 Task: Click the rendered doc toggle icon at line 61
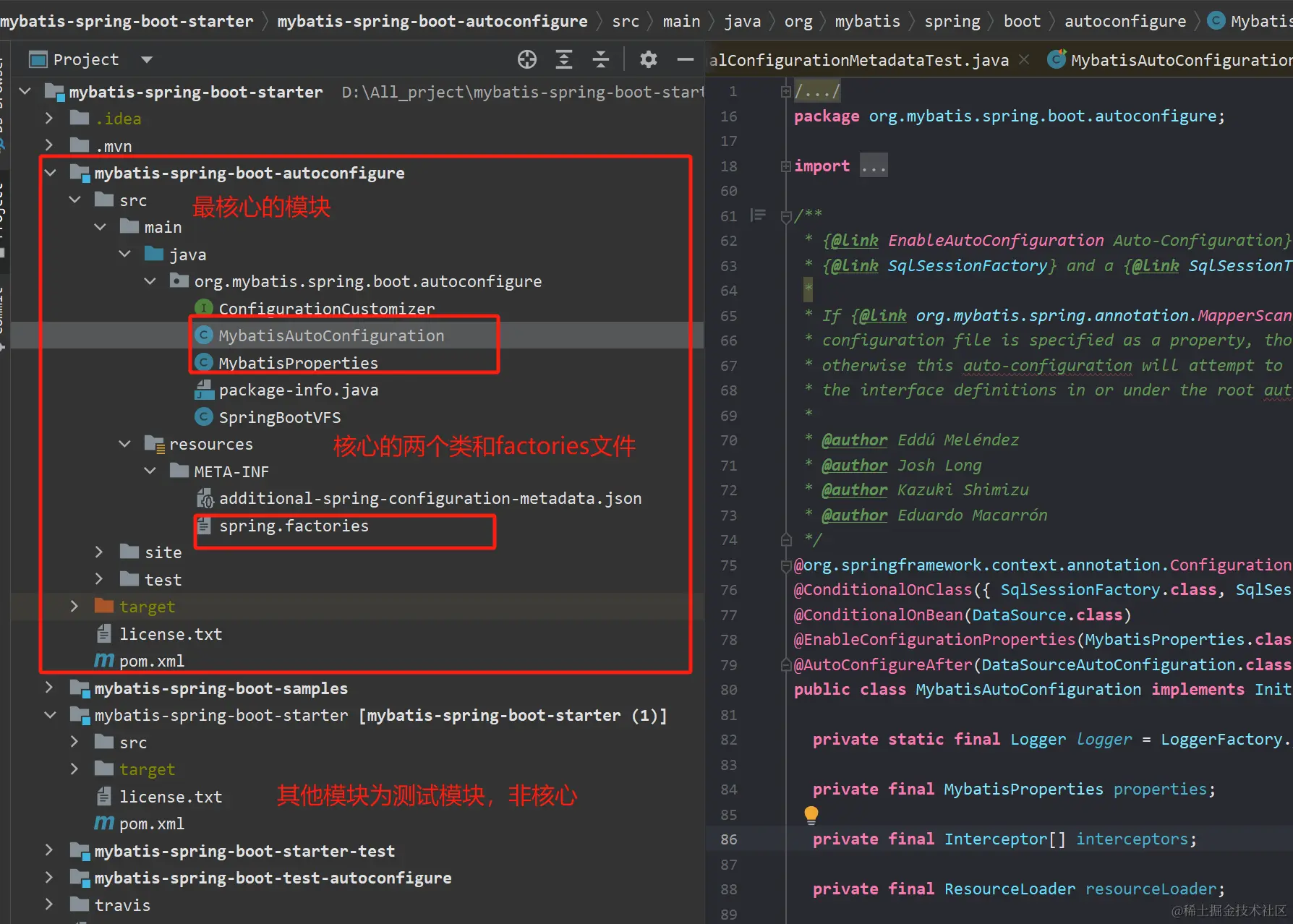coord(758,215)
